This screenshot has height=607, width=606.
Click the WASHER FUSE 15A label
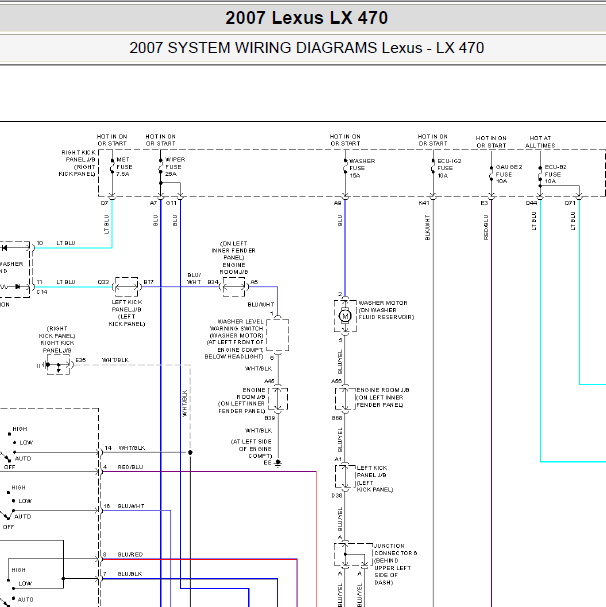(362, 168)
